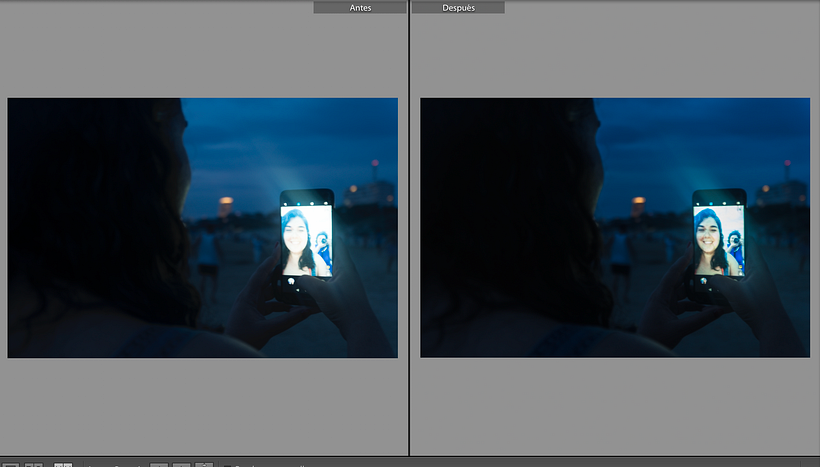Select the Antes (before) photo preview
This screenshot has width=820, height=467.
coord(202,228)
